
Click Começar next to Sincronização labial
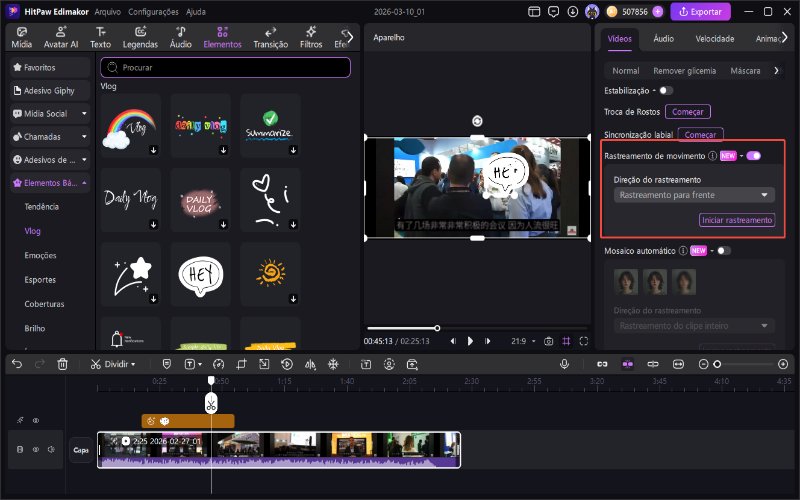coord(700,134)
